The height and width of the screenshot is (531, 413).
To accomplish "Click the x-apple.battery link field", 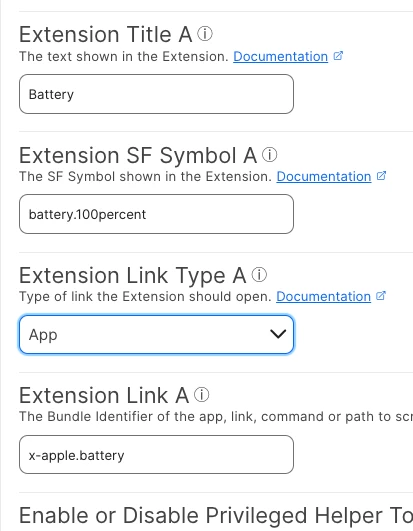I will tap(156, 454).
